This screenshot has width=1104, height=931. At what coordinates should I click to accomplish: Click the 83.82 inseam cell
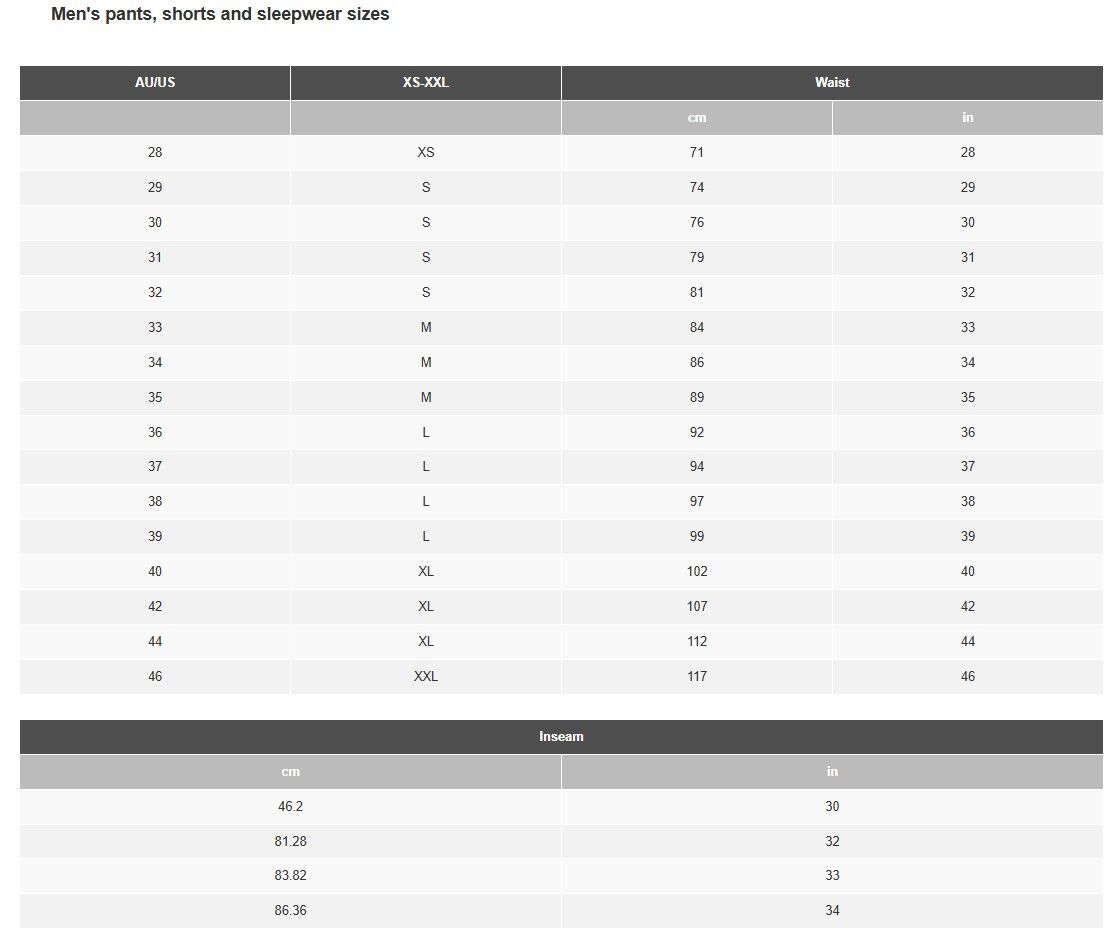point(290,875)
